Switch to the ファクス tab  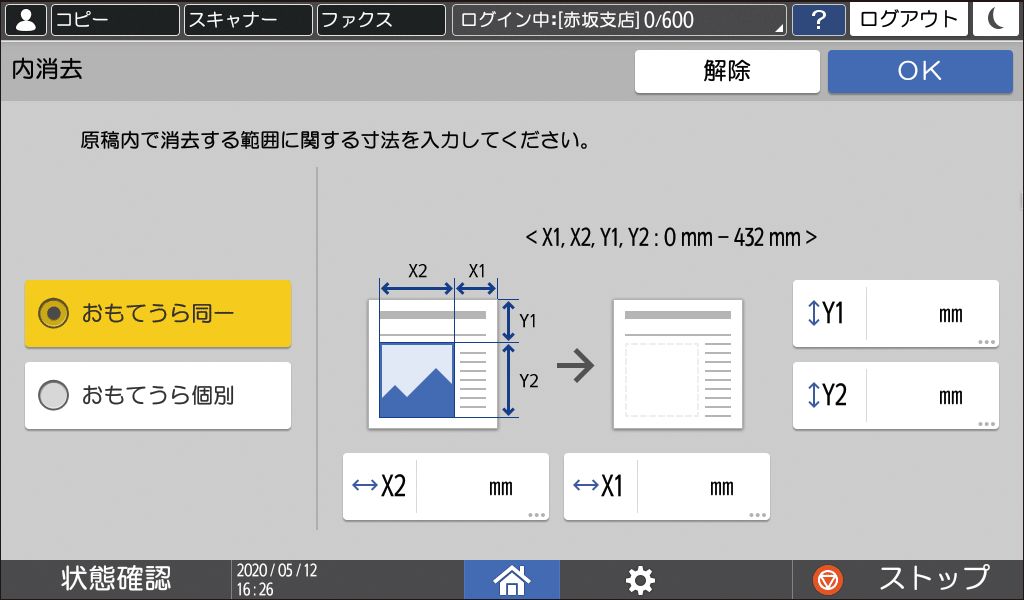(380, 19)
